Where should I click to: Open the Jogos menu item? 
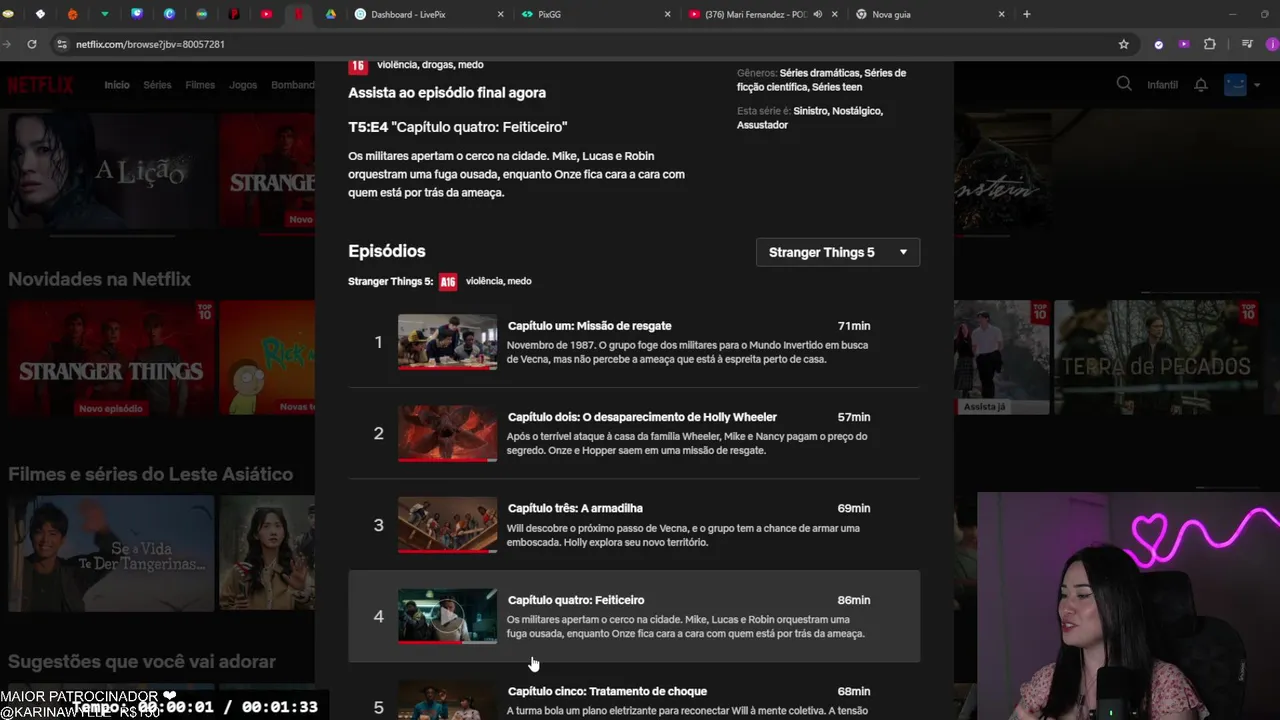pyautogui.click(x=243, y=85)
